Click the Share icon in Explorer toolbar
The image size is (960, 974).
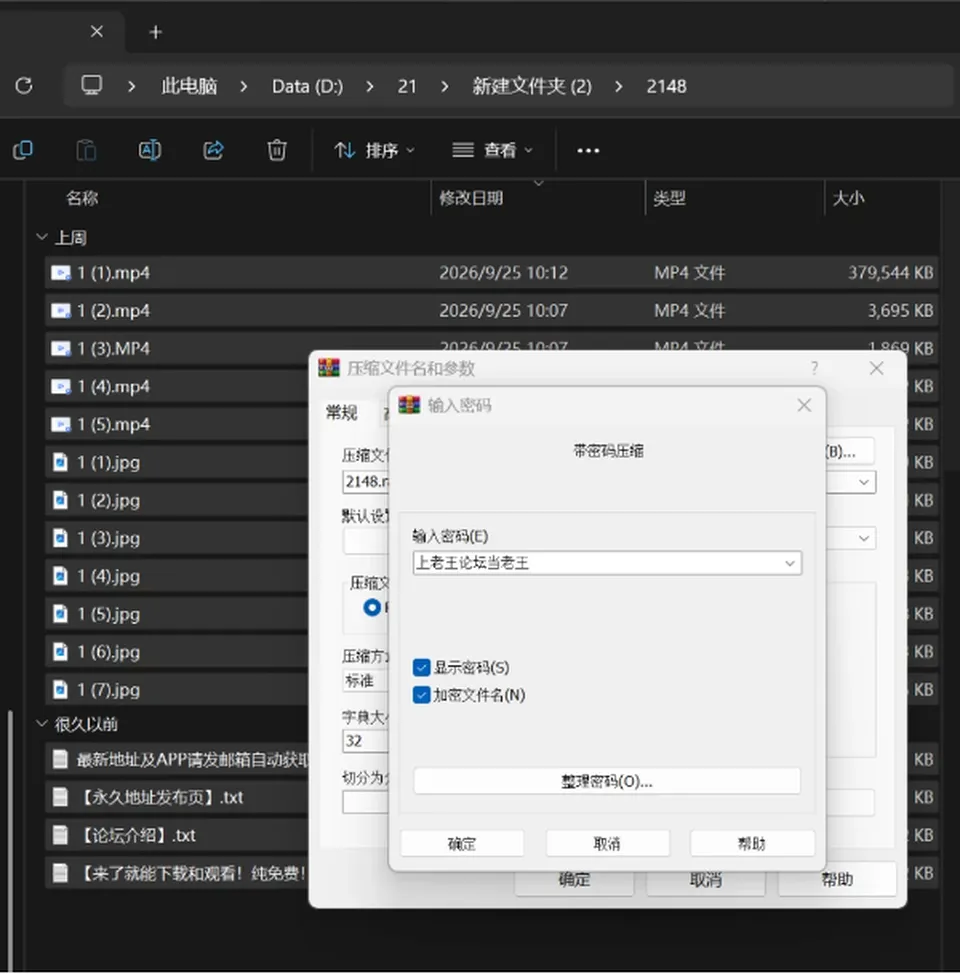(x=213, y=150)
